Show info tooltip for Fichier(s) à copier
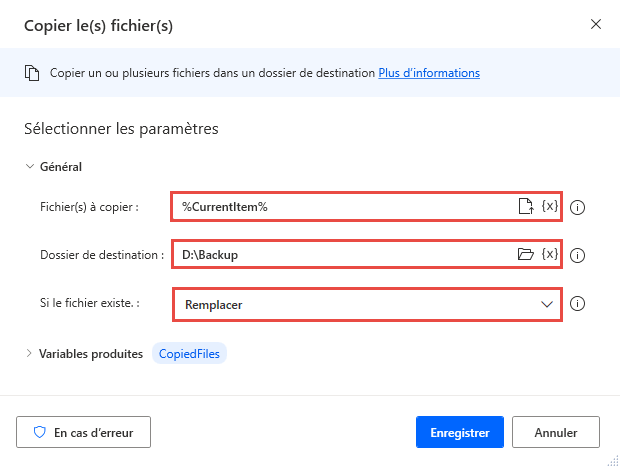The height and width of the screenshot is (468, 620). [x=577, y=208]
